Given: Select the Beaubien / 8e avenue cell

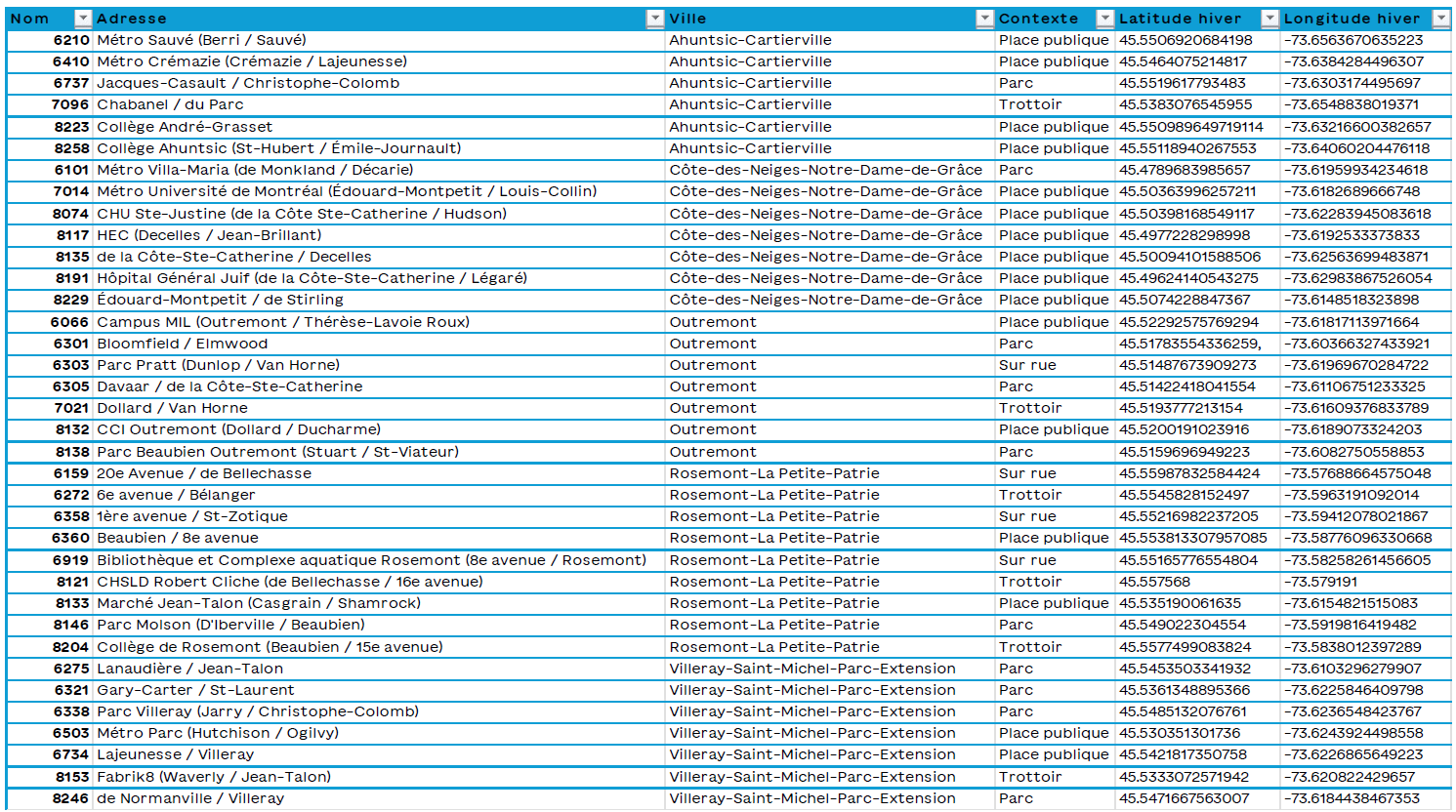Looking at the screenshot, I should (379, 538).
